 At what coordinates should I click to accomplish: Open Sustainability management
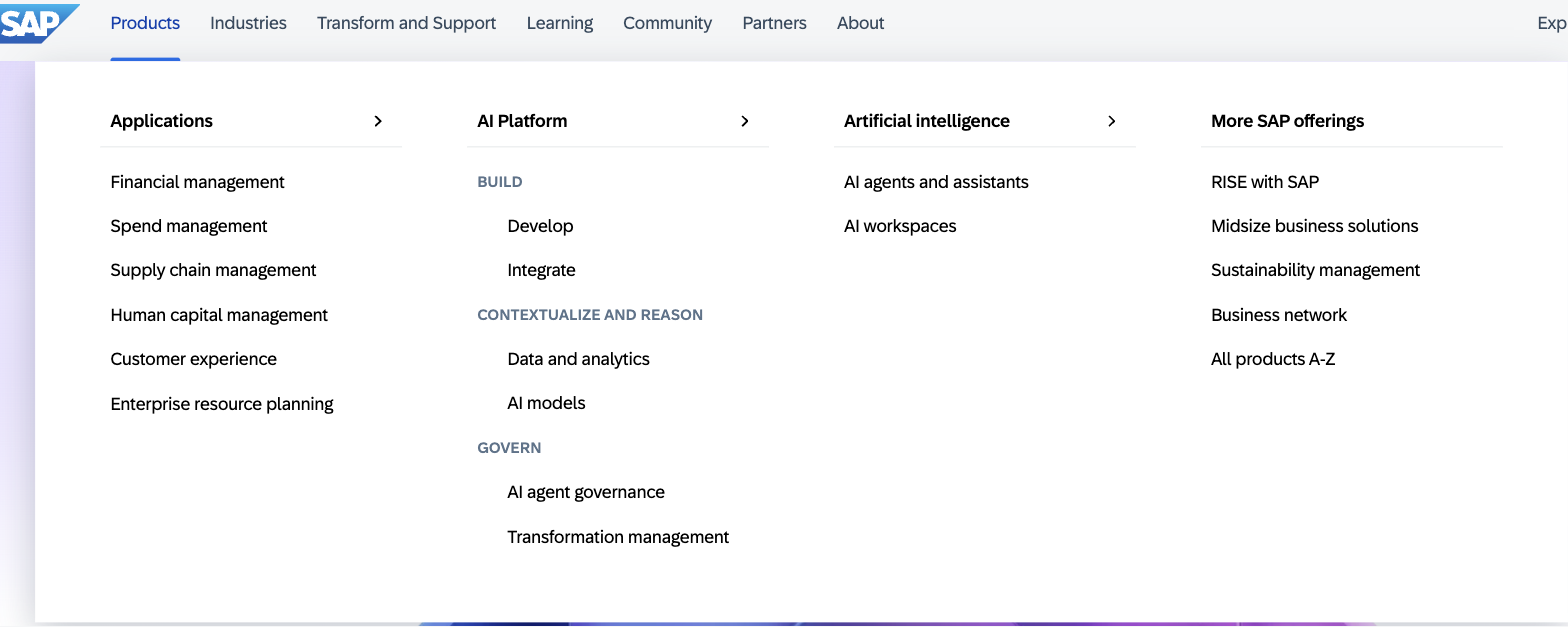[x=1315, y=270]
